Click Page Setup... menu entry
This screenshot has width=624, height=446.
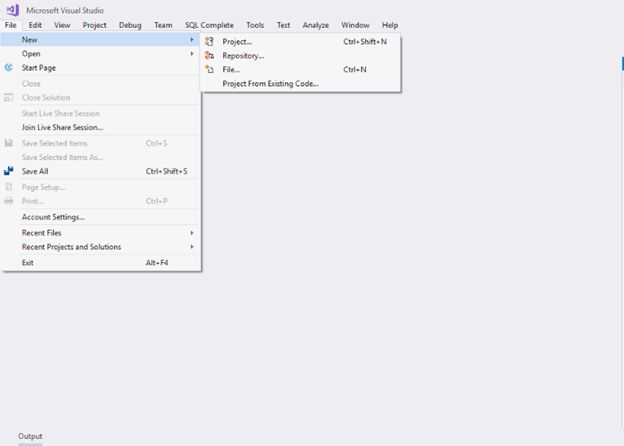point(100,187)
